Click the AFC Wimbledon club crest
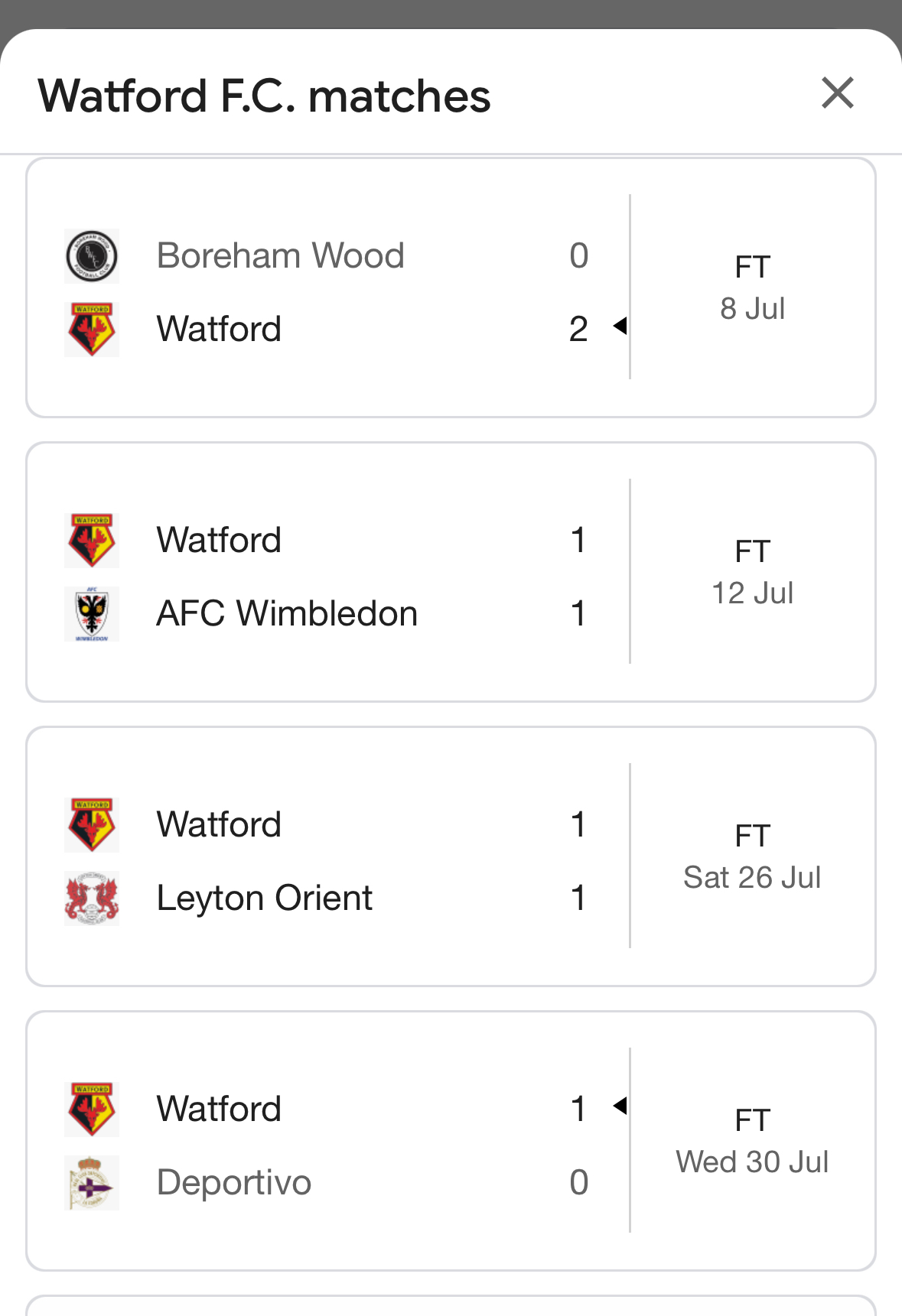This screenshot has height=1316, width=902. point(92,614)
